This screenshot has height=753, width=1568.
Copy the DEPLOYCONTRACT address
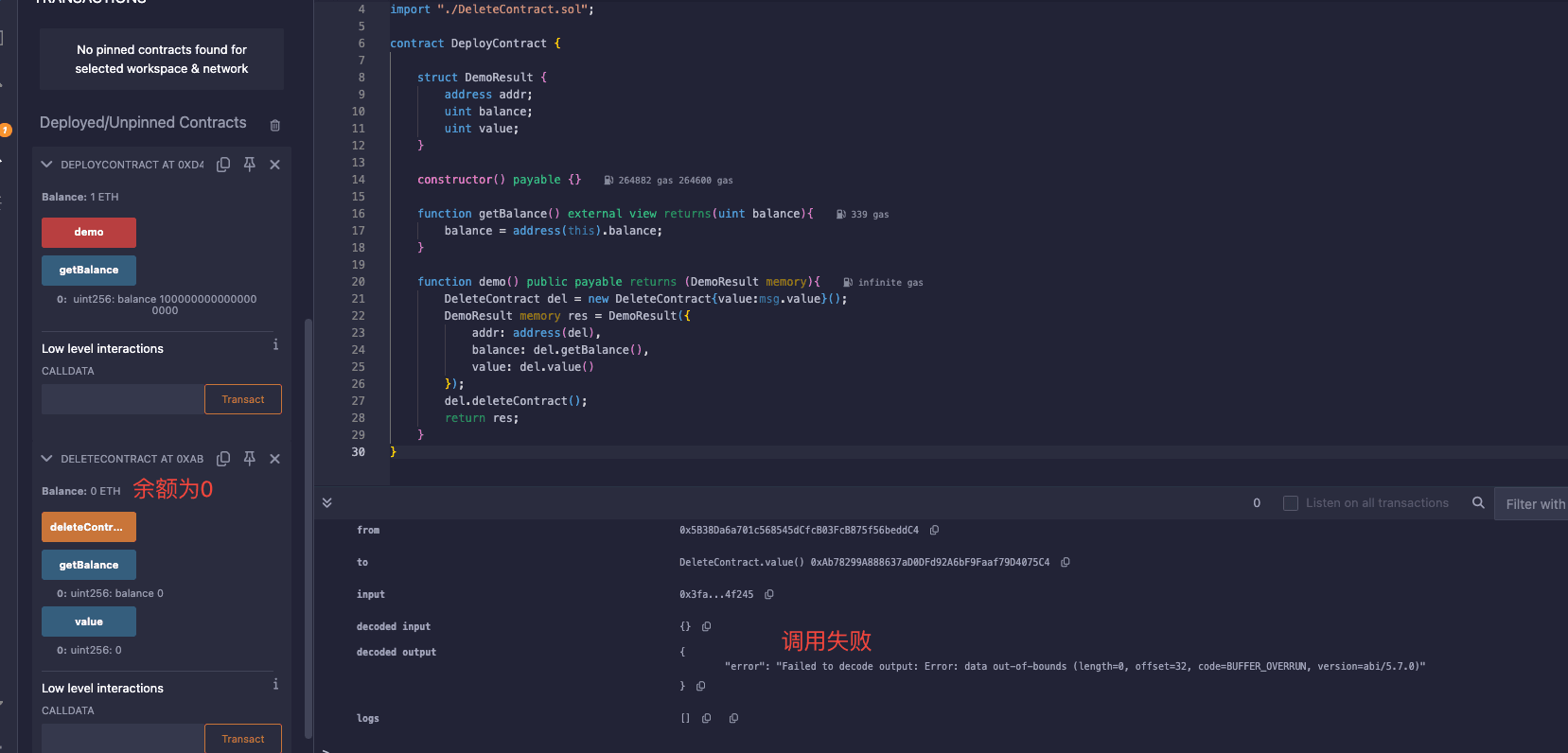click(223, 165)
